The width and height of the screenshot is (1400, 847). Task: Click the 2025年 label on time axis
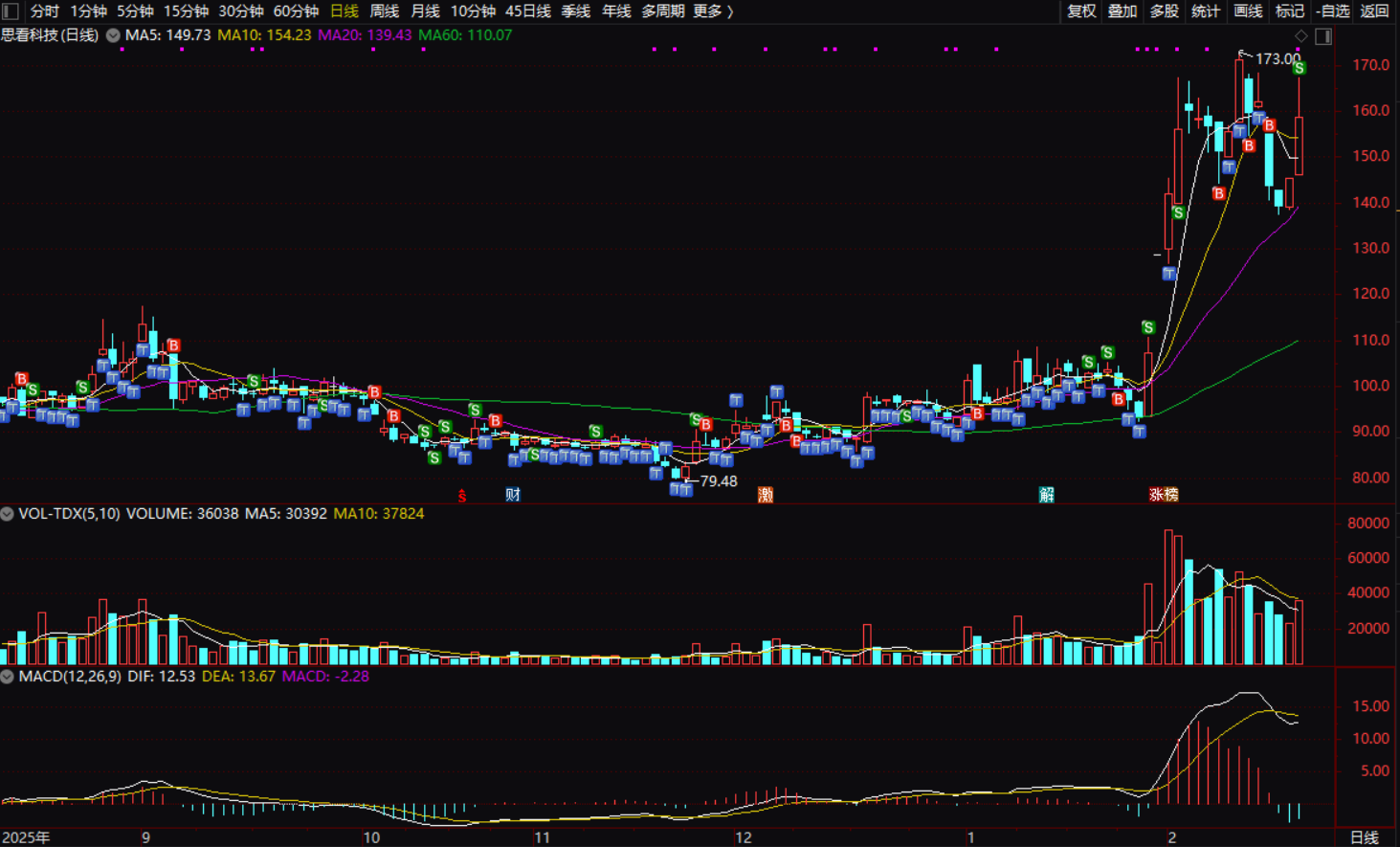click(x=26, y=837)
